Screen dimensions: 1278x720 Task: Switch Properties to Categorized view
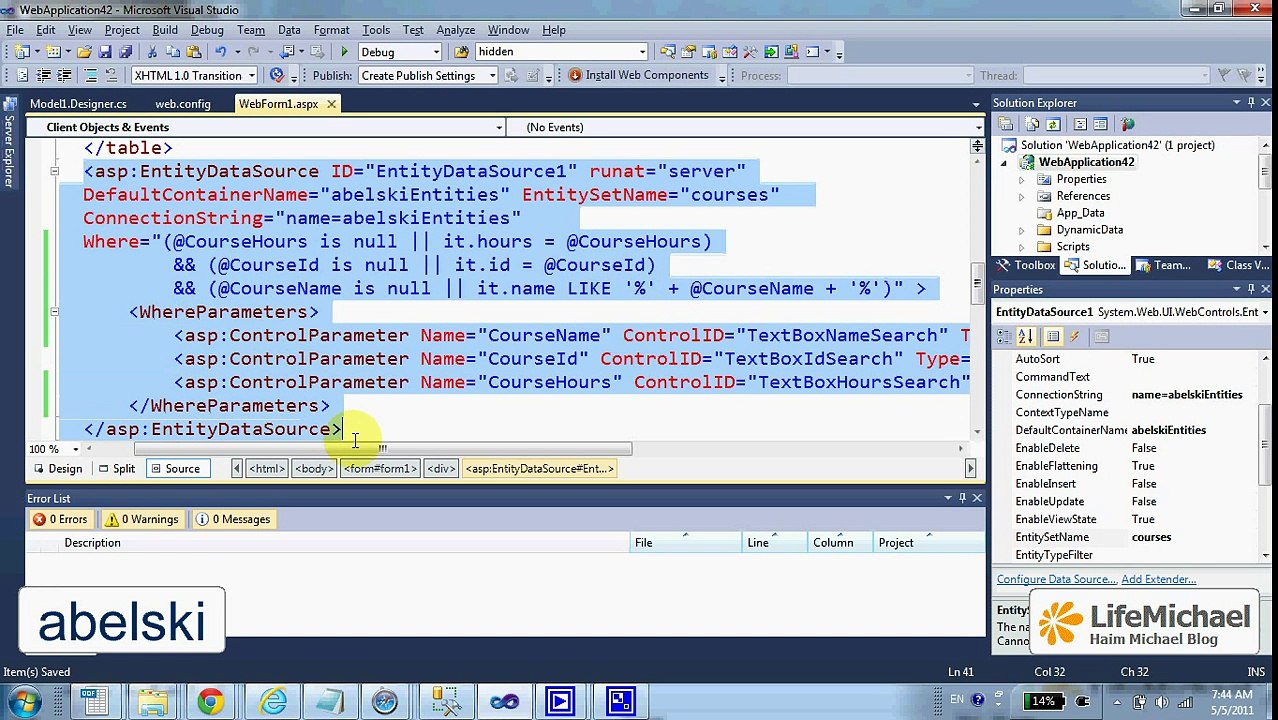click(1004, 336)
